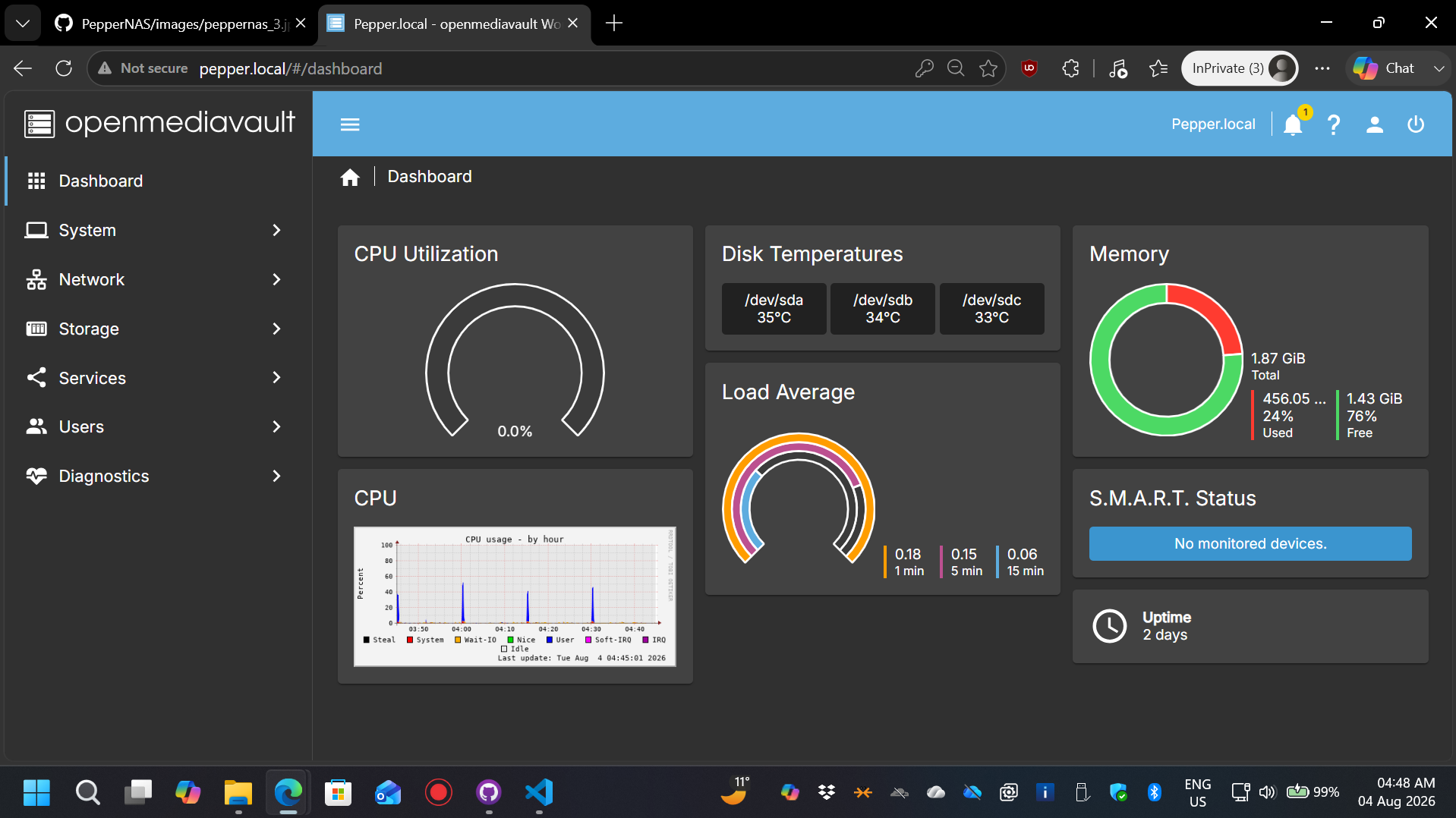The width and height of the screenshot is (1456, 818).
Task: Open the Copilot Chat button
Action: click(1385, 68)
